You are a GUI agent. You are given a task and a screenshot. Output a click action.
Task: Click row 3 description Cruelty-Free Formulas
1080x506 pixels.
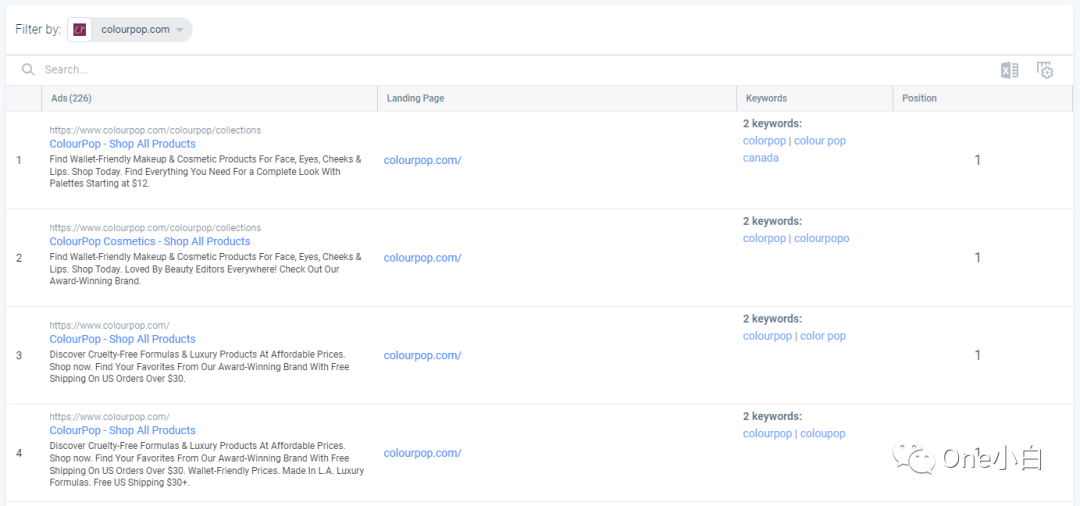click(200, 367)
